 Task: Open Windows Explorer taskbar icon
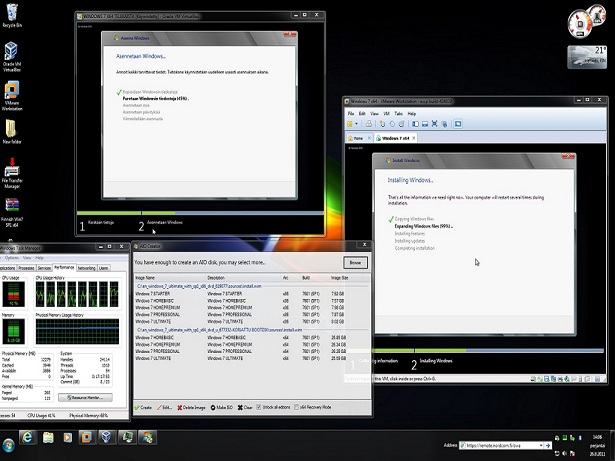pos(48,437)
